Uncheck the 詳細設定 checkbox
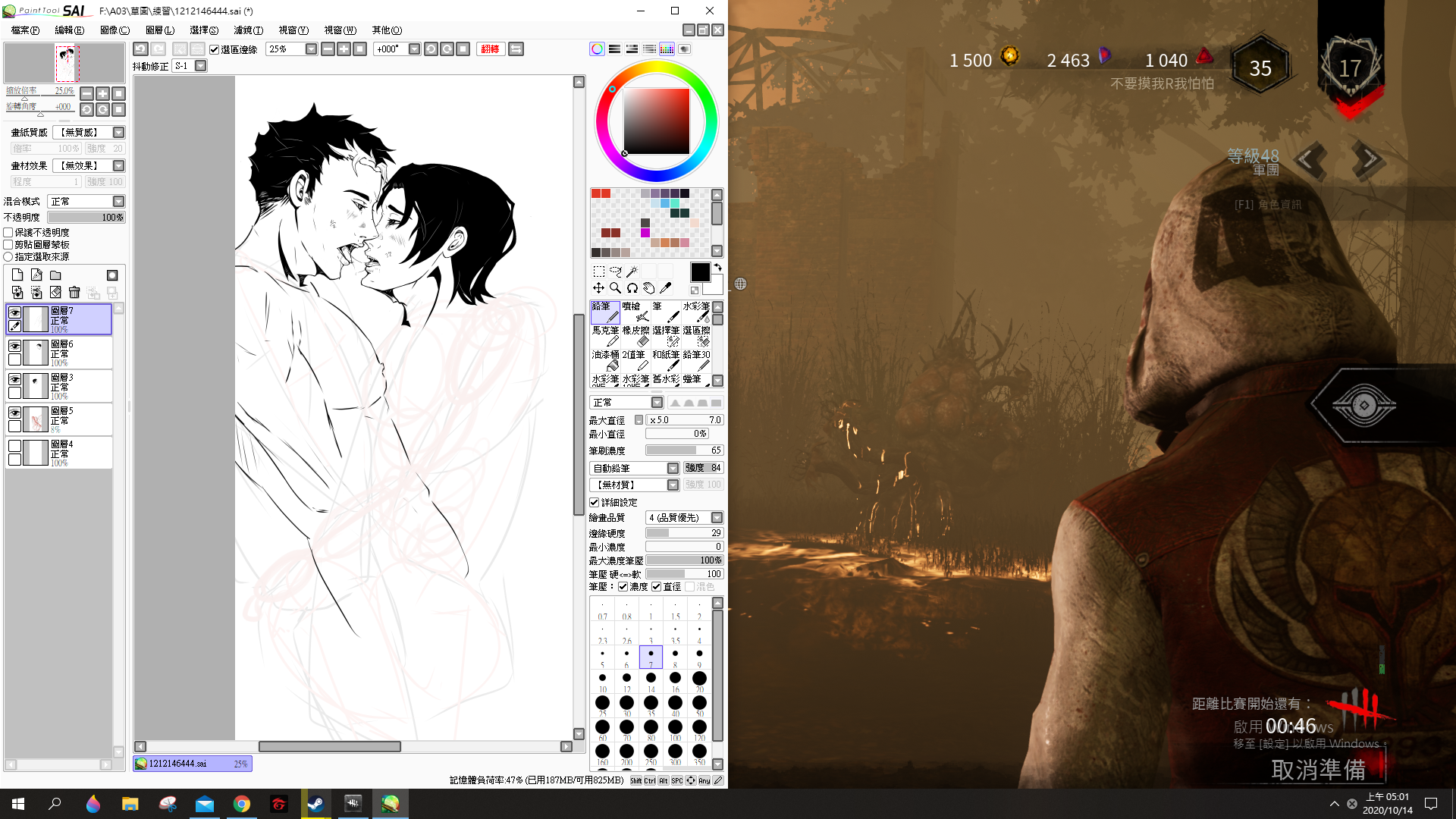The height and width of the screenshot is (819, 1456). click(x=595, y=503)
